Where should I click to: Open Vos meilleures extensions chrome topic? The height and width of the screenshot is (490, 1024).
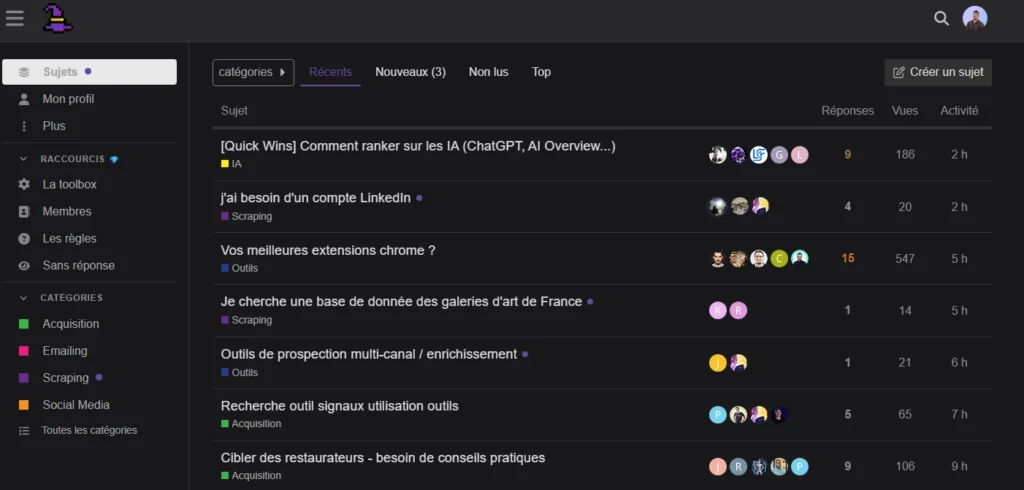click(328, 250)
